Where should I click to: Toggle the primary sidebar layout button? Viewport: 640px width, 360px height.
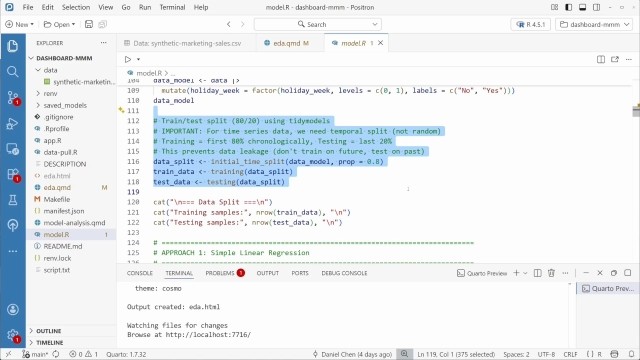[569, 7]
